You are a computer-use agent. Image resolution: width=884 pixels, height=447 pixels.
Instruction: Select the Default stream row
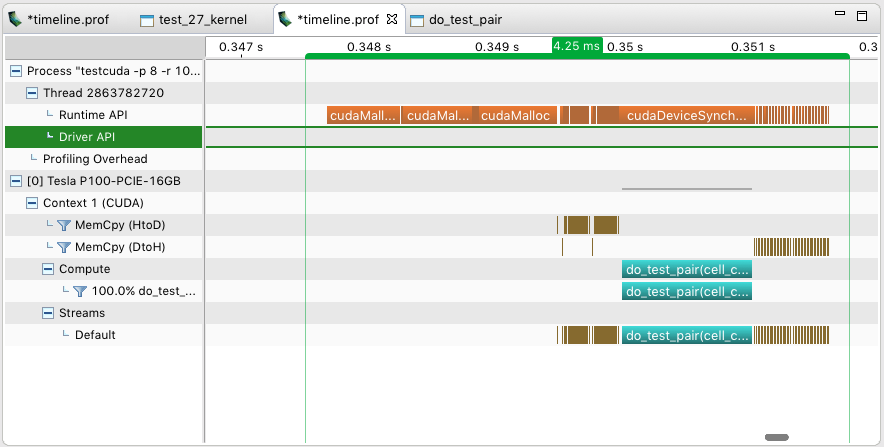click(x=103, y=335)
